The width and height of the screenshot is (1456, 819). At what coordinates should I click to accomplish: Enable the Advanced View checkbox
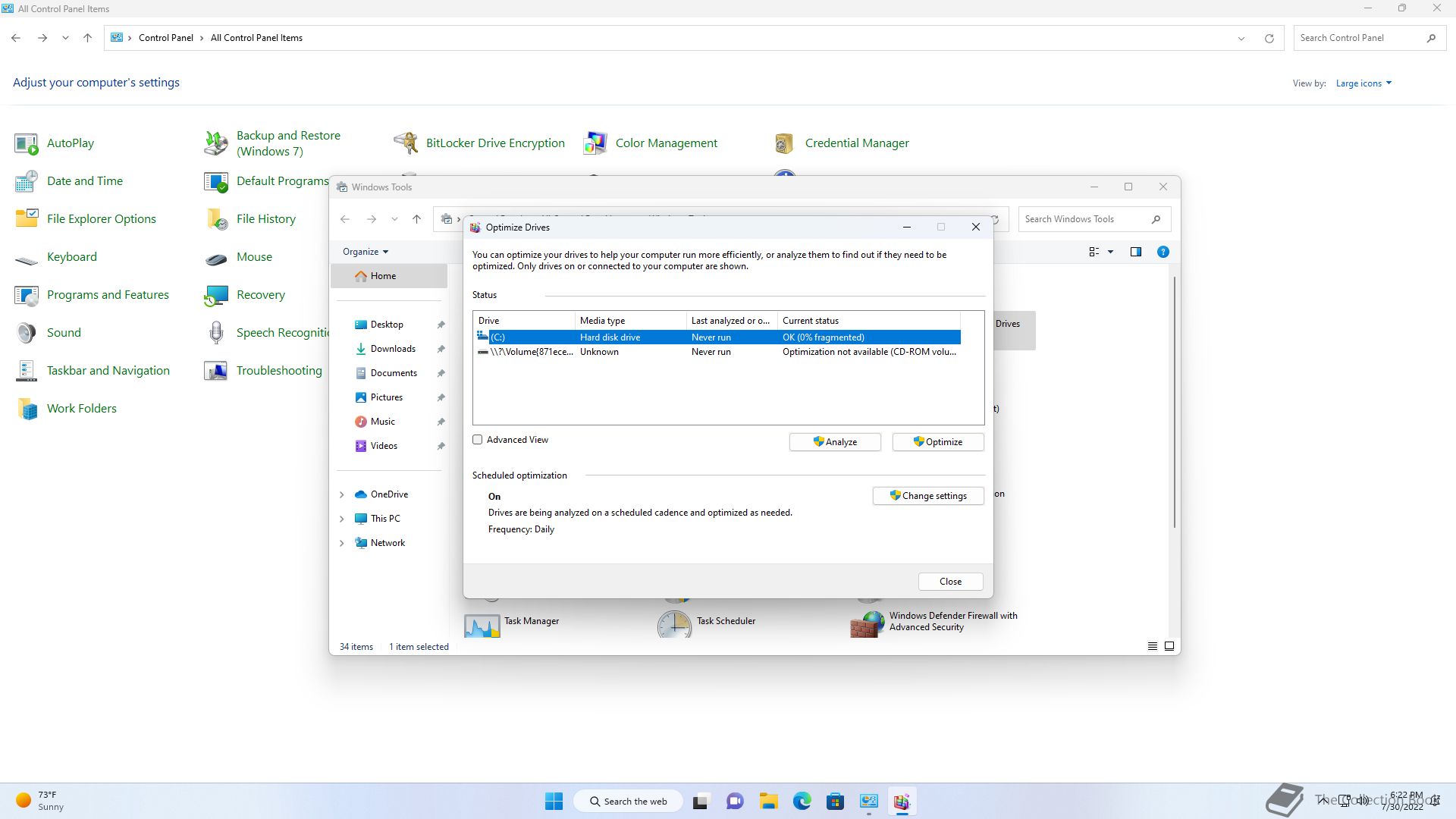coord(478,440)
